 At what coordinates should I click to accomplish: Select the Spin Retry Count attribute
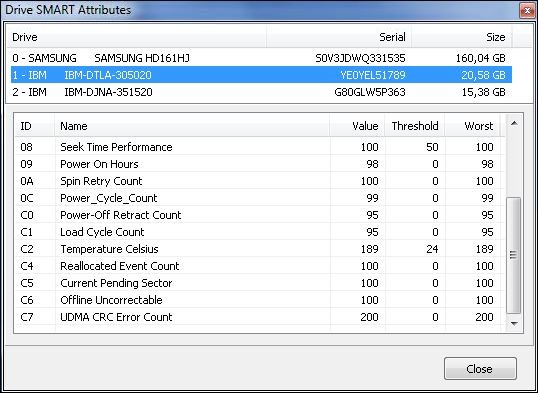pyautogui.click(x=260, y=181)
